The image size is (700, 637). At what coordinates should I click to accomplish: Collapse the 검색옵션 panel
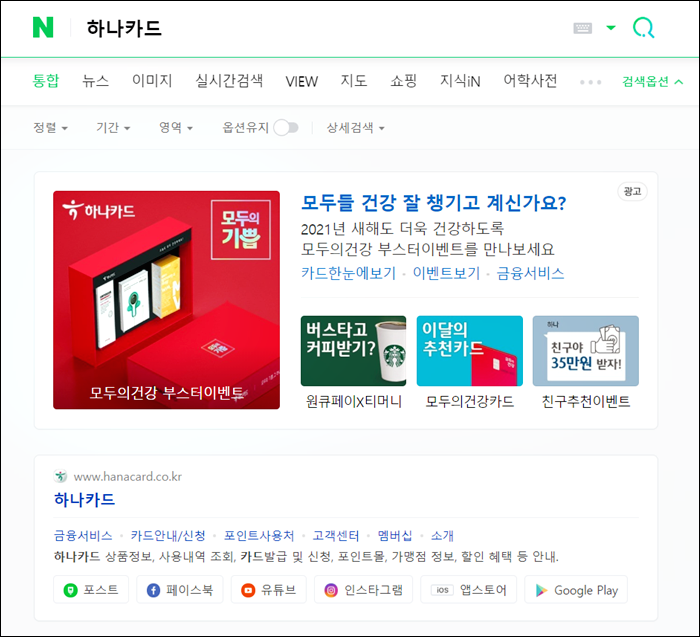tap(652, 82)
